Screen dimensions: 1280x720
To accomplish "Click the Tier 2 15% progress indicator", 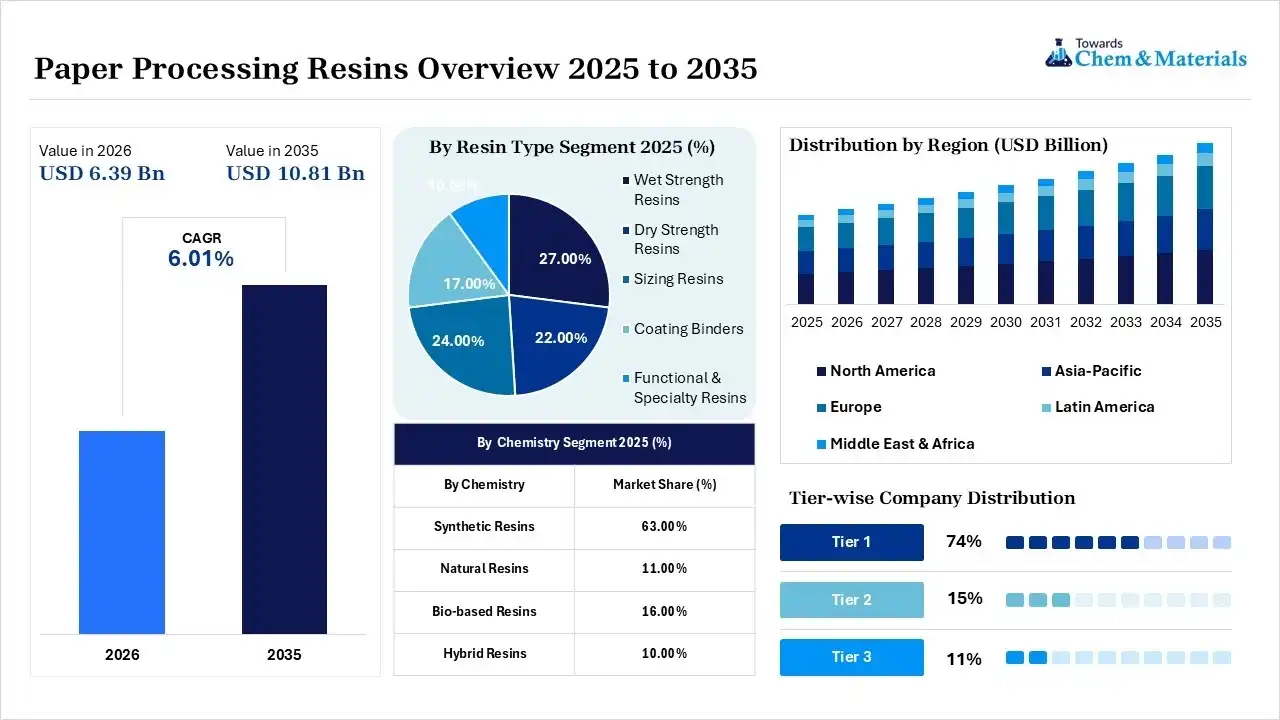I will pyautogui.click(x=1118, y=600).
